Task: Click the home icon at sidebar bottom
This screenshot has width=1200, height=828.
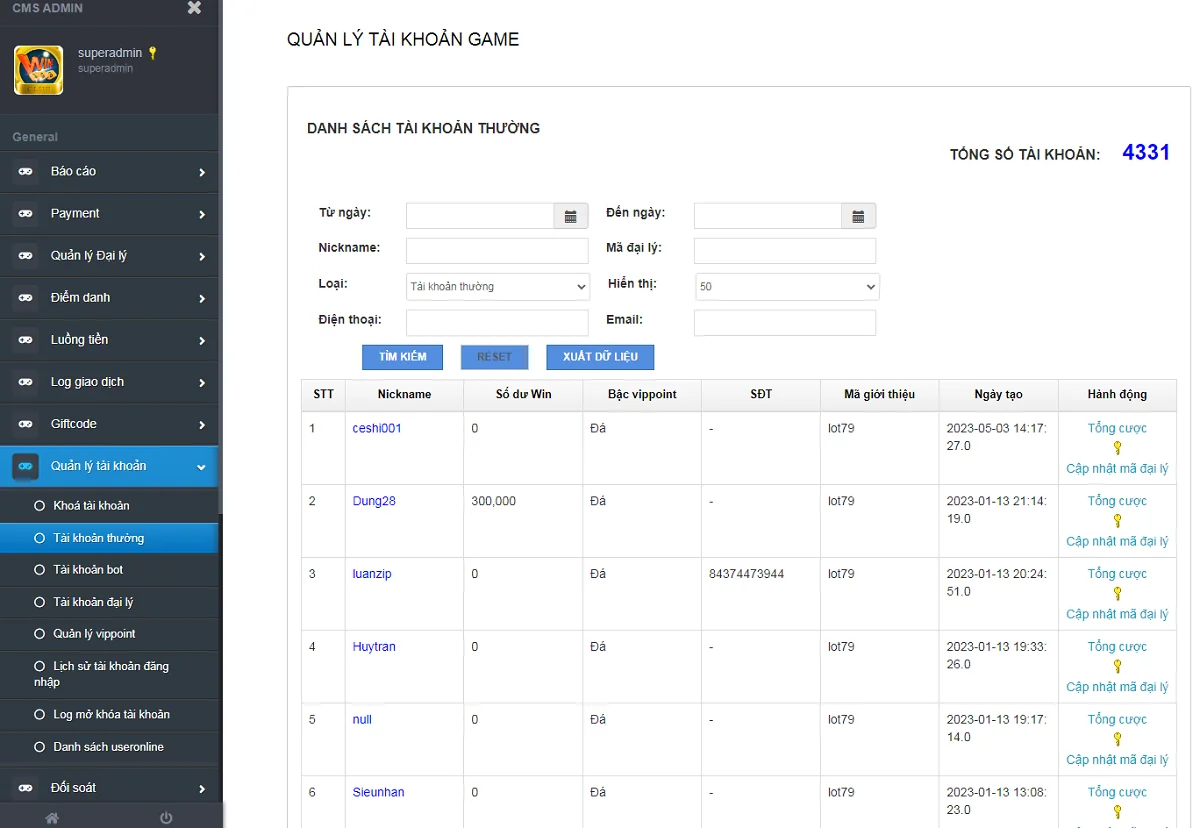Action: pos(52,817)
